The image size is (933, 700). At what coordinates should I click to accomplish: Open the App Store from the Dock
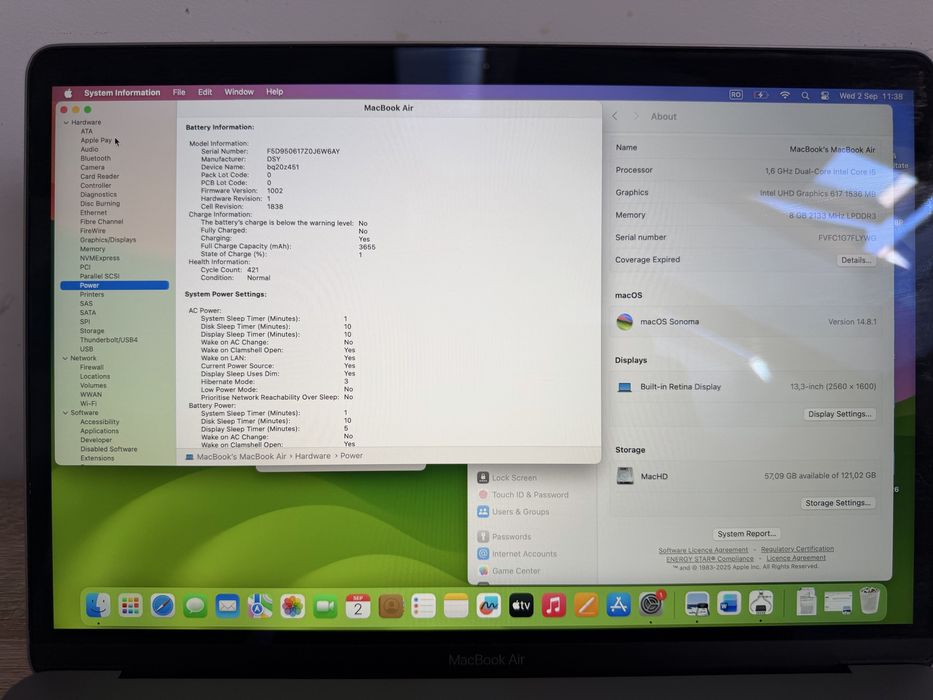click(619, 606)
